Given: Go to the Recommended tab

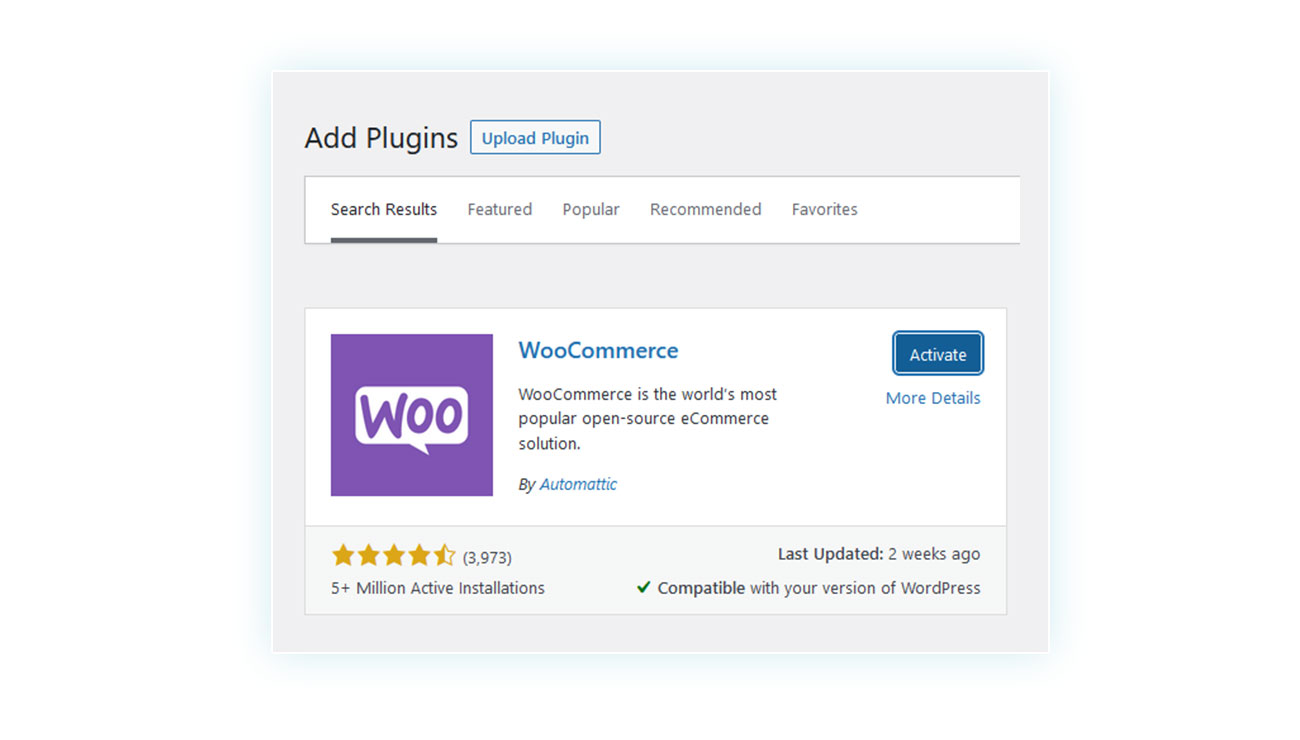Looking at the screenshot, I should point(706,209).
